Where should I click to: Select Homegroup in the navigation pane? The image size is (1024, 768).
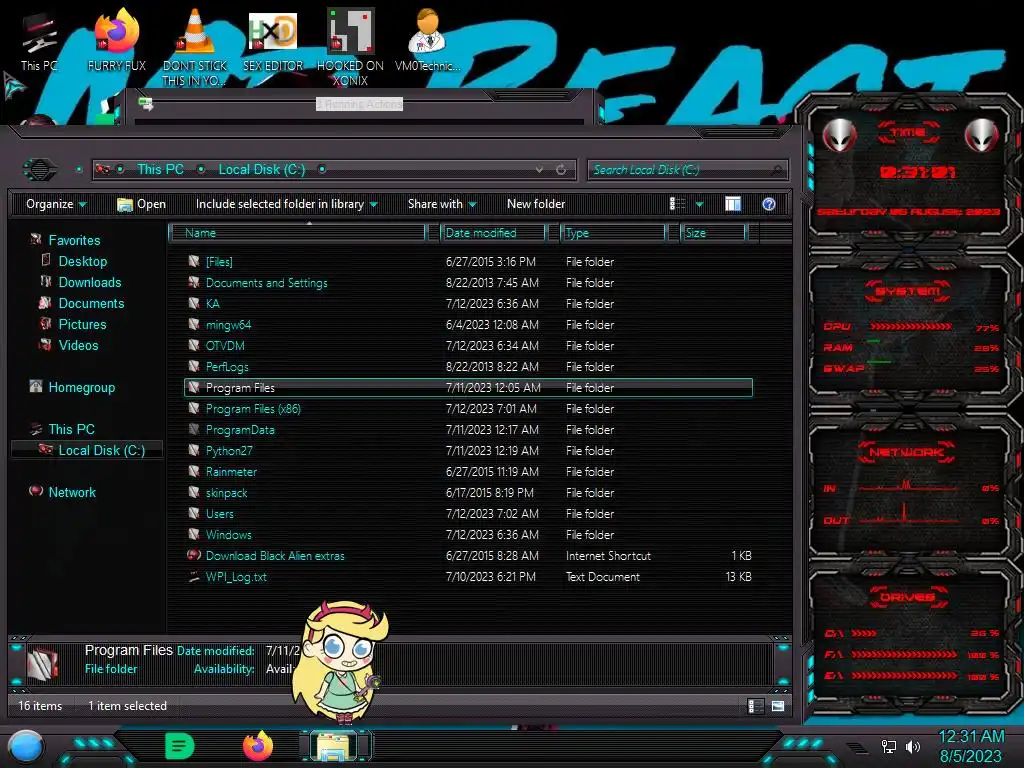tap(82, 387)
